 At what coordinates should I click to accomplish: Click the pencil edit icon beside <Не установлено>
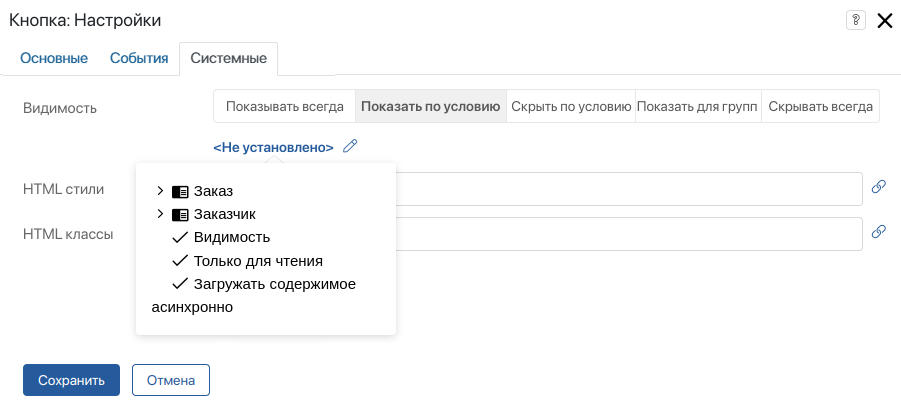coord(349,146)
